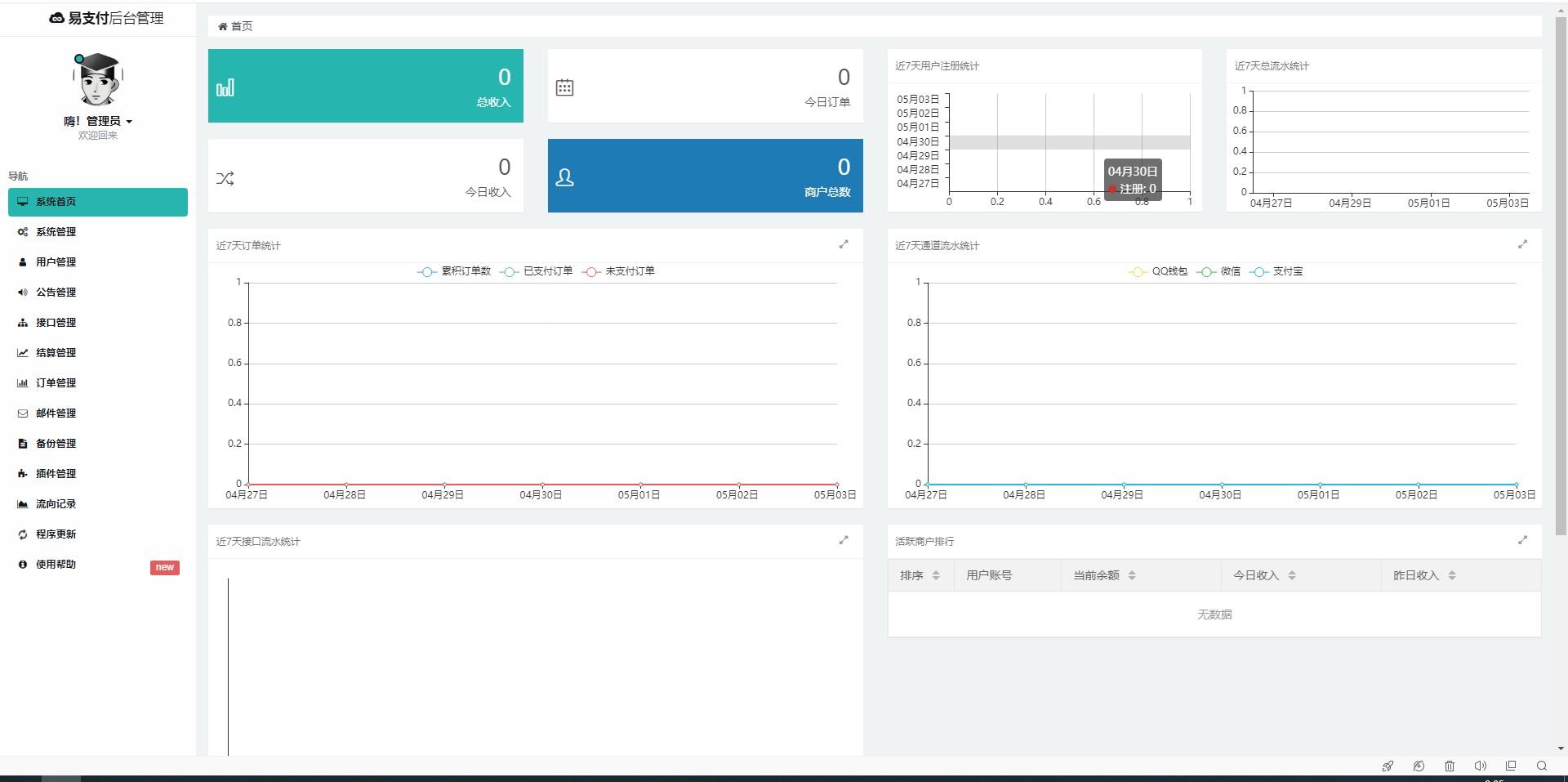The width and height of the screenshot is (1568, 782).
Task: Click the 结算管理 line chart icon
Action: [22, 353]
